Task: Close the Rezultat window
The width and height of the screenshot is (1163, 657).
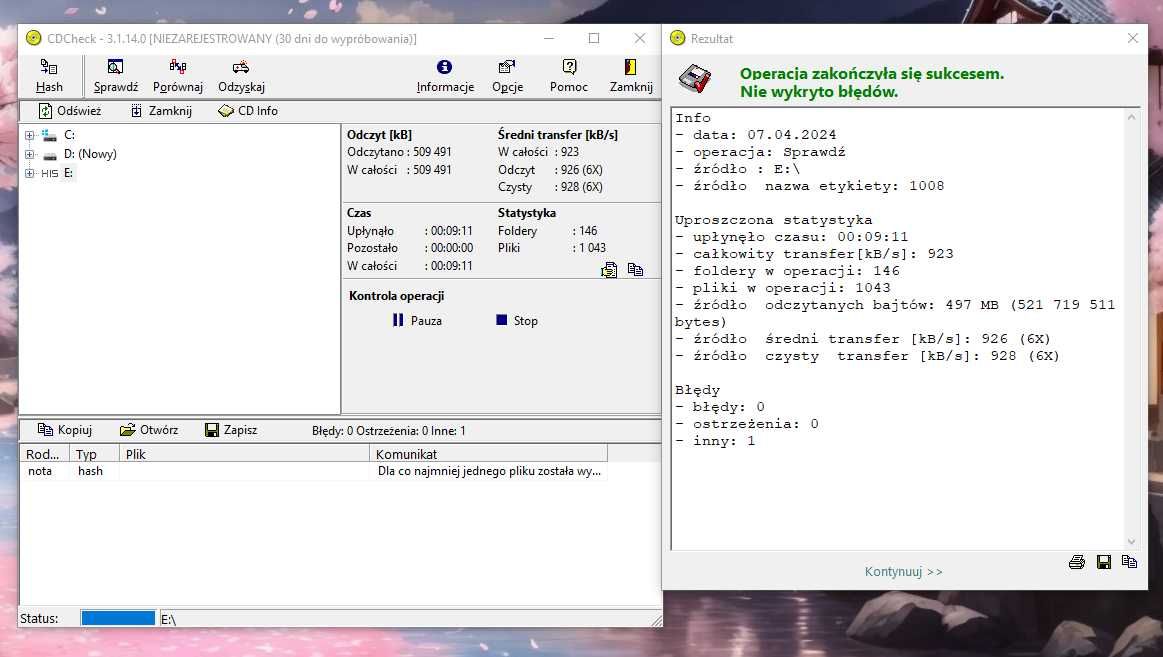Action: (1133, 39)
